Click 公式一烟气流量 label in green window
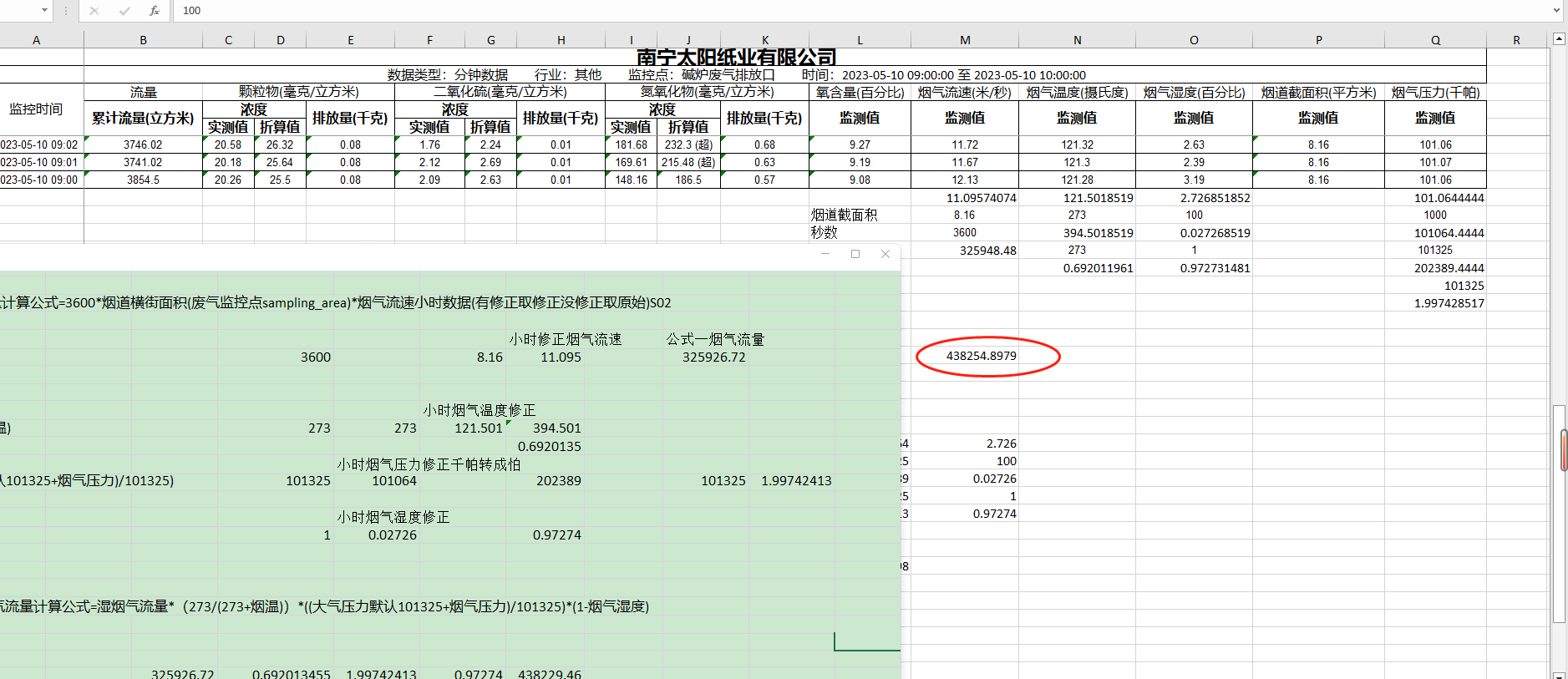 coord(715,339)
